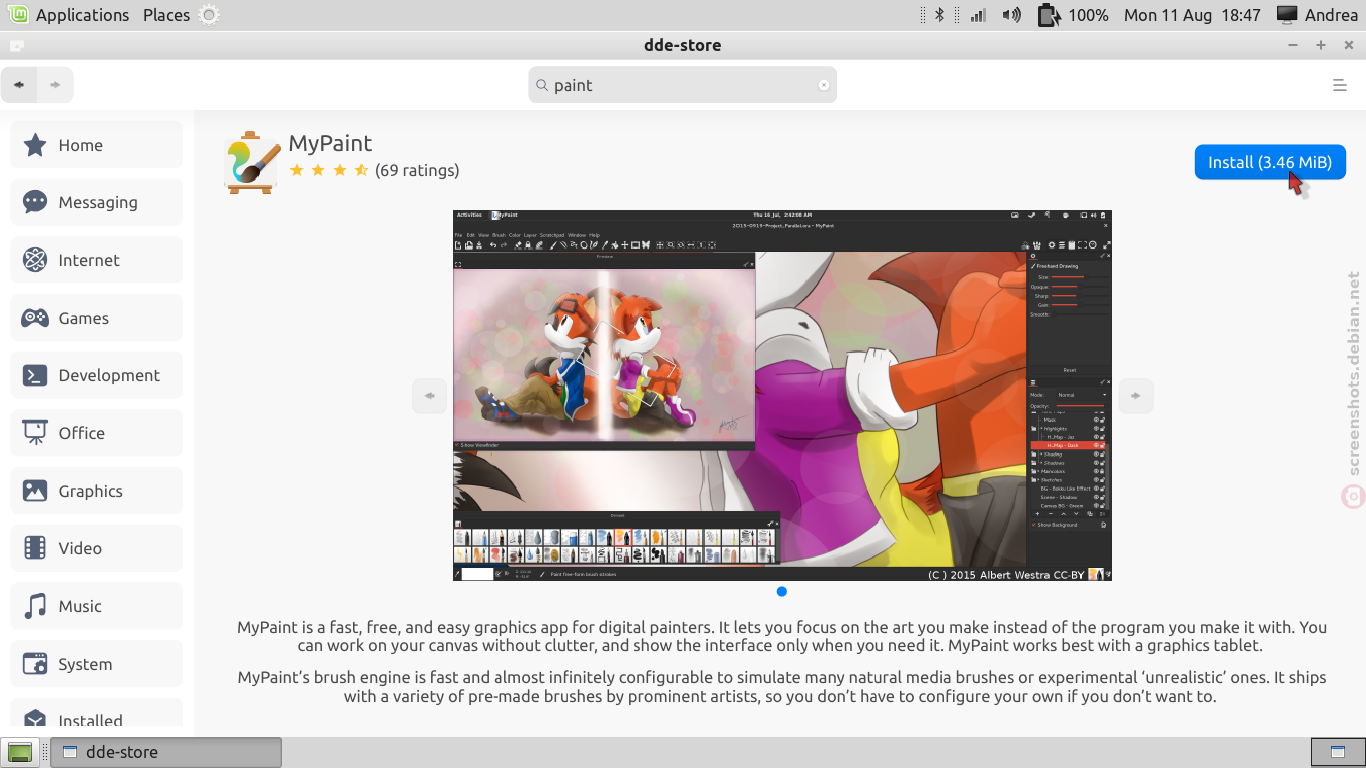Browse the Graphics category

pyautogui.click(x=96, y=491)
